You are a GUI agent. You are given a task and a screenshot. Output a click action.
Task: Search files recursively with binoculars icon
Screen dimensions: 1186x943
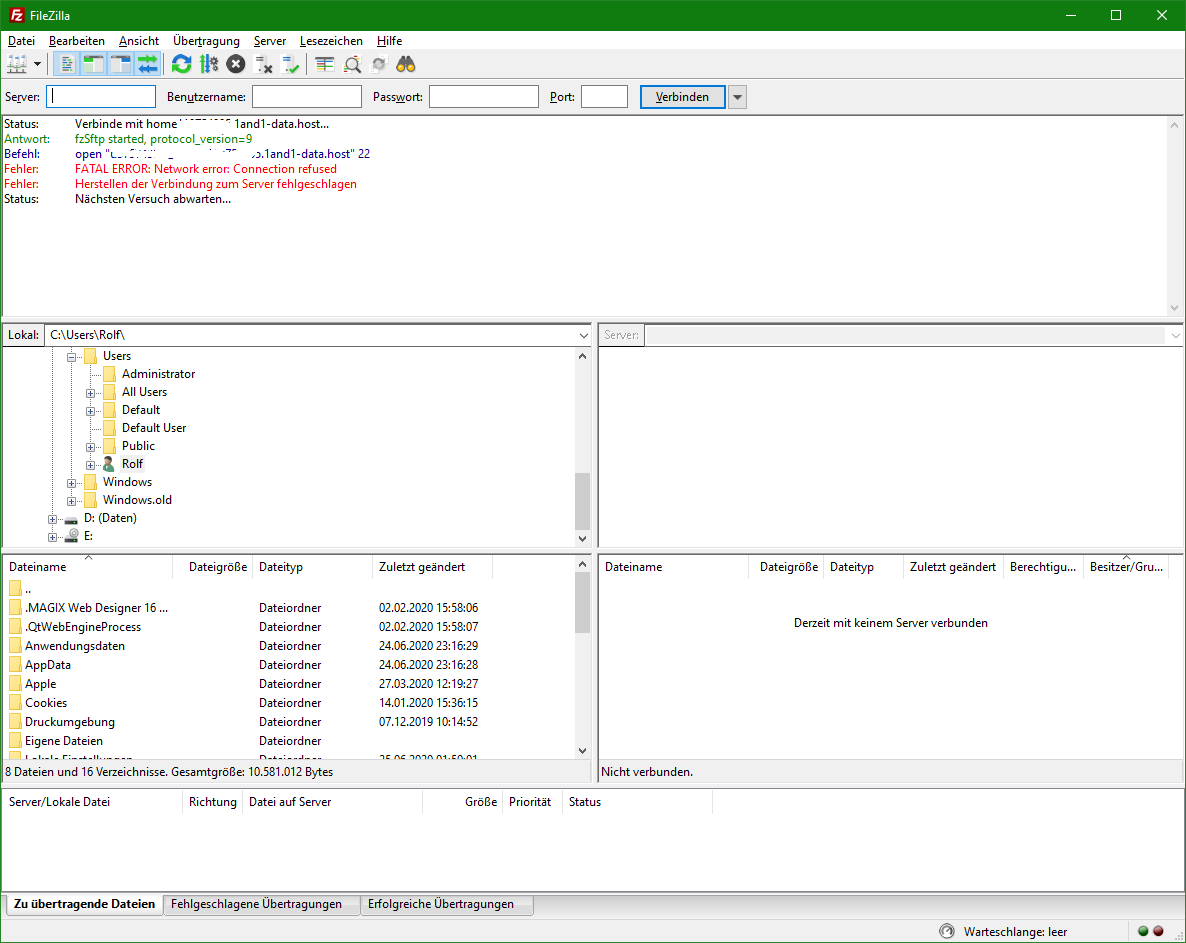coord(406,64)
